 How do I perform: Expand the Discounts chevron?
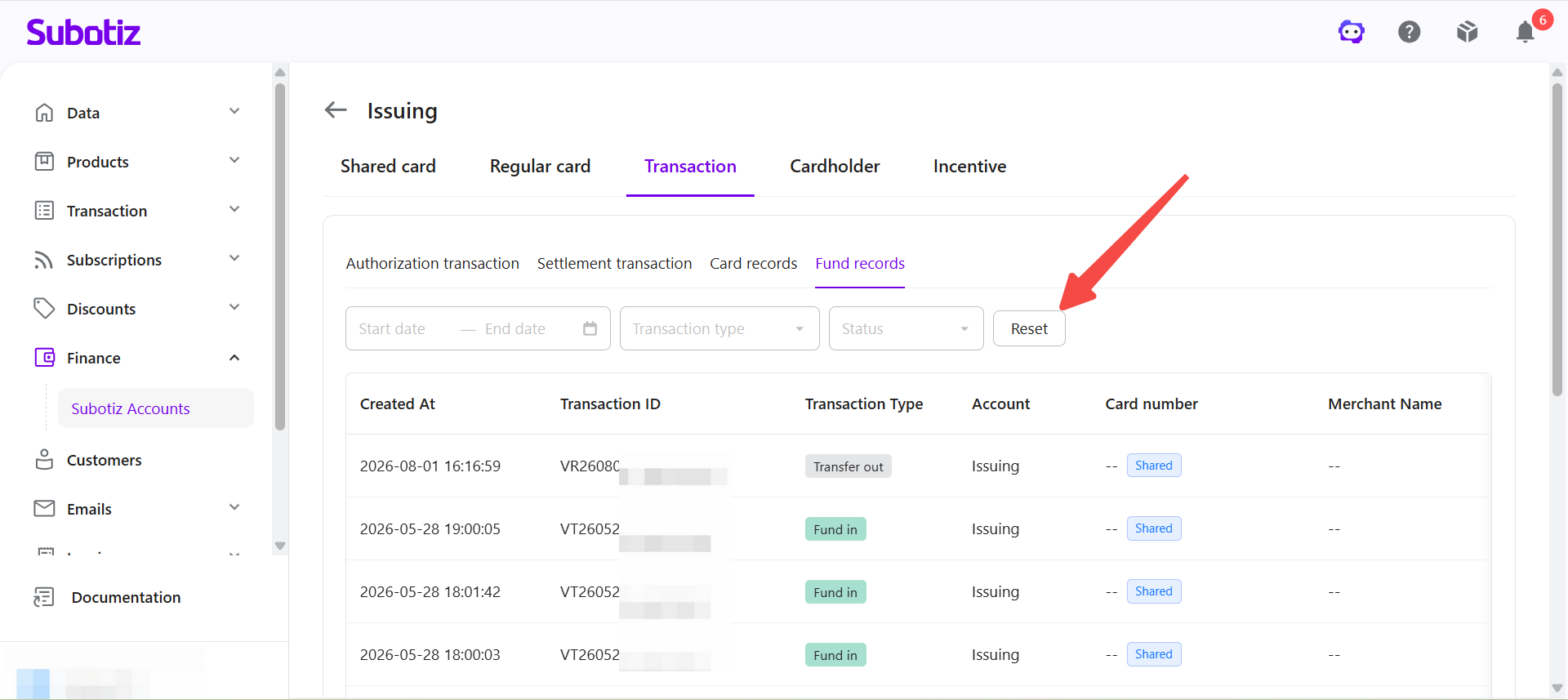pyautogui.click(x=234, y=307)
